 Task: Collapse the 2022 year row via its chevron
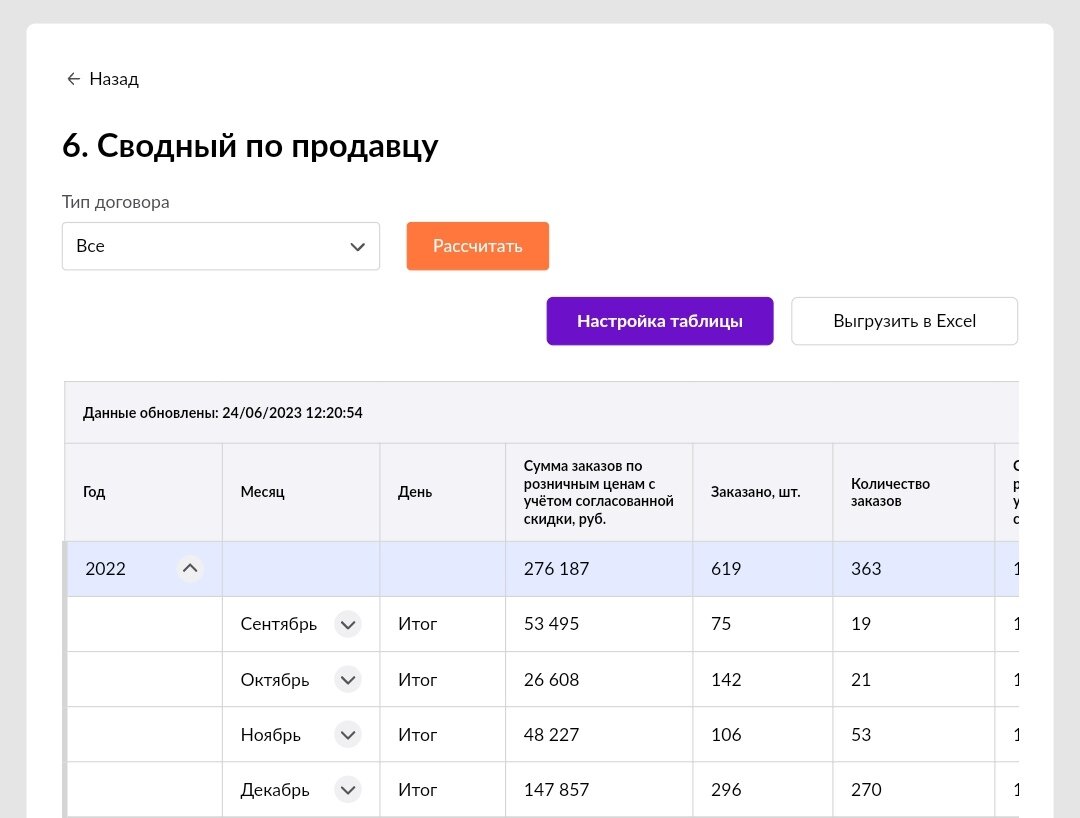point(190,568)
